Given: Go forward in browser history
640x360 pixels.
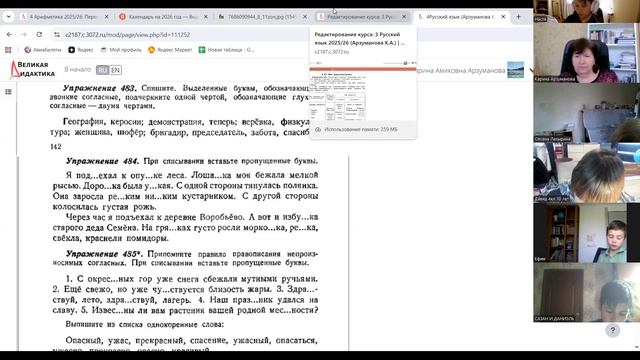Looking at the screenshot, I should [x=24, y=35].
